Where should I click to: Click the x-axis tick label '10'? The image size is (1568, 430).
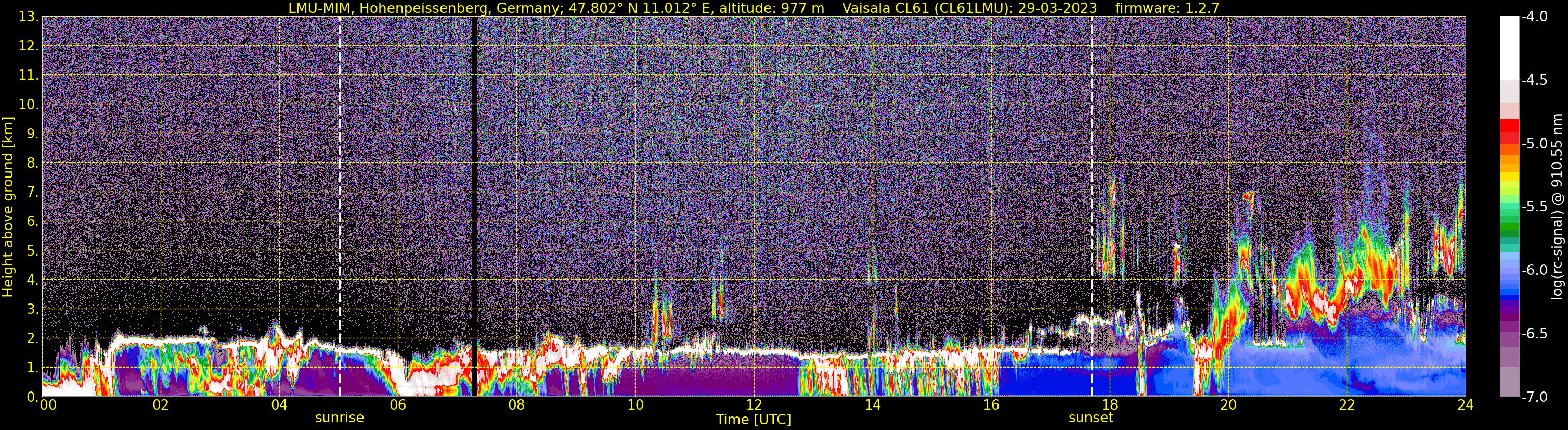pos(635,405)
